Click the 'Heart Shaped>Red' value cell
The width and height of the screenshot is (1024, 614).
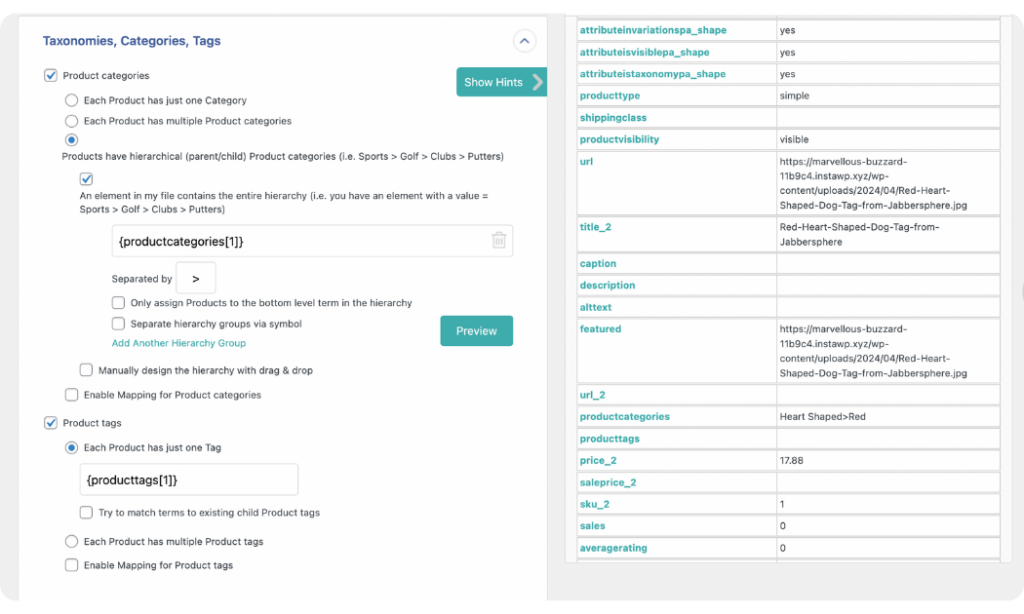click(823, 416)
